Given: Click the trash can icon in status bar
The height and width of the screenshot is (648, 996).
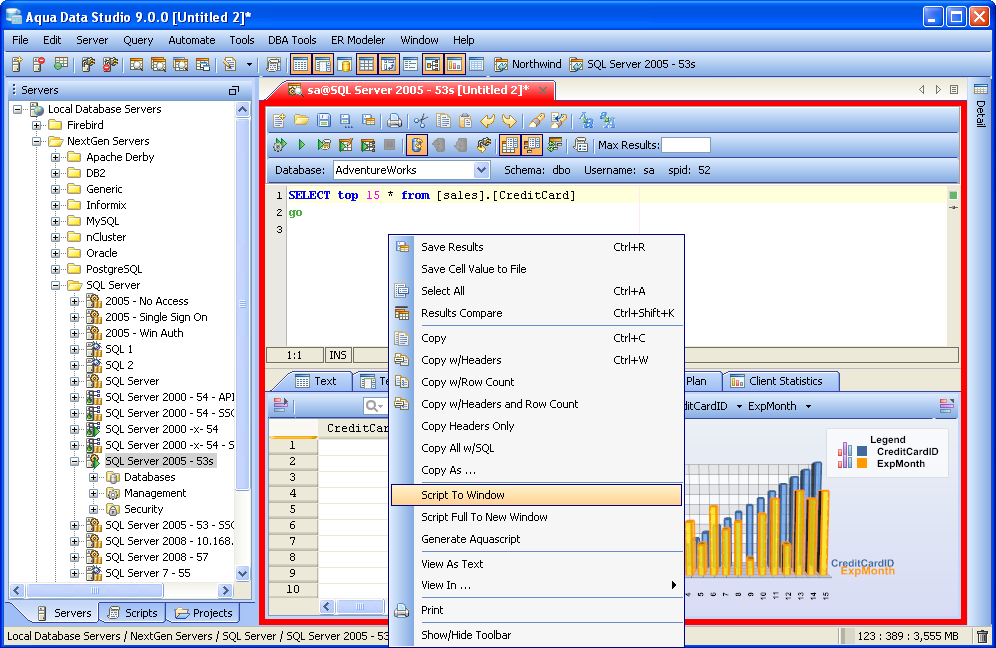Looking at the screenshot, I should (982, 636).
